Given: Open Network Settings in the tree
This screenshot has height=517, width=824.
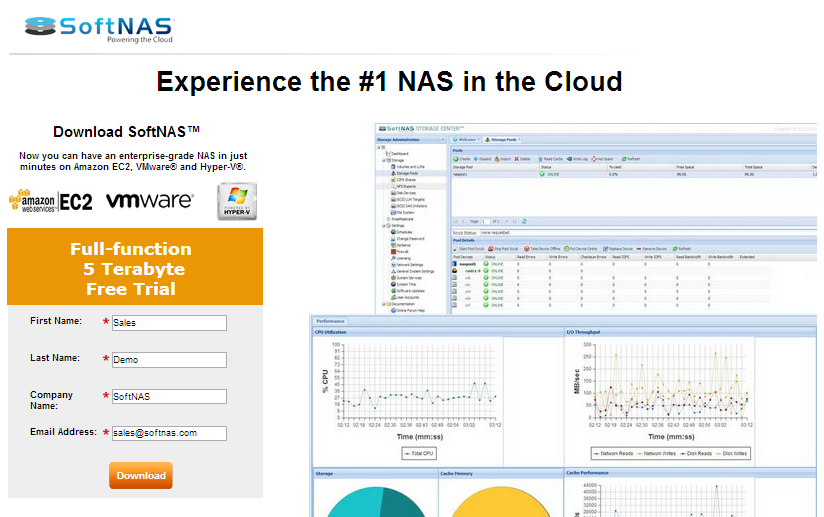Looking at the screenshot, I should click(407, 265).
